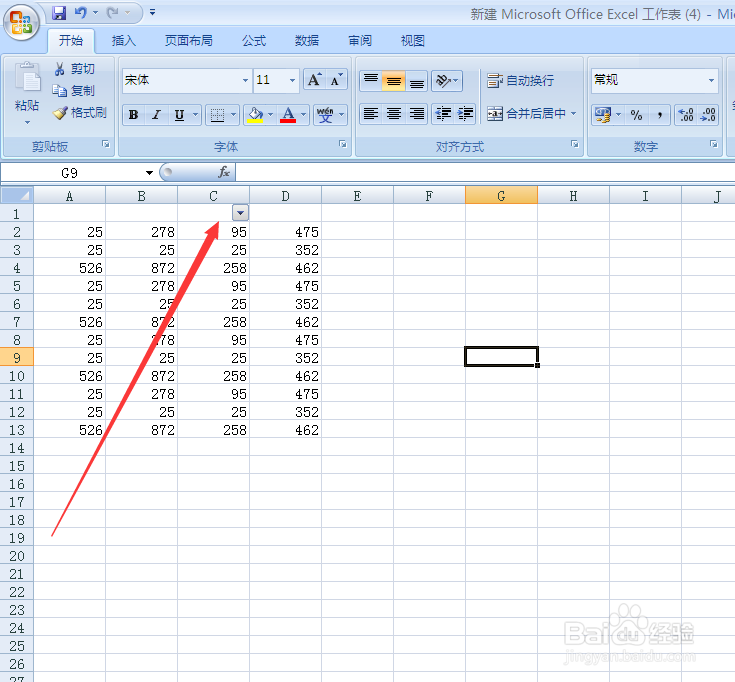
Task: Click 剪切 cut button
Action: pos(74,69)
